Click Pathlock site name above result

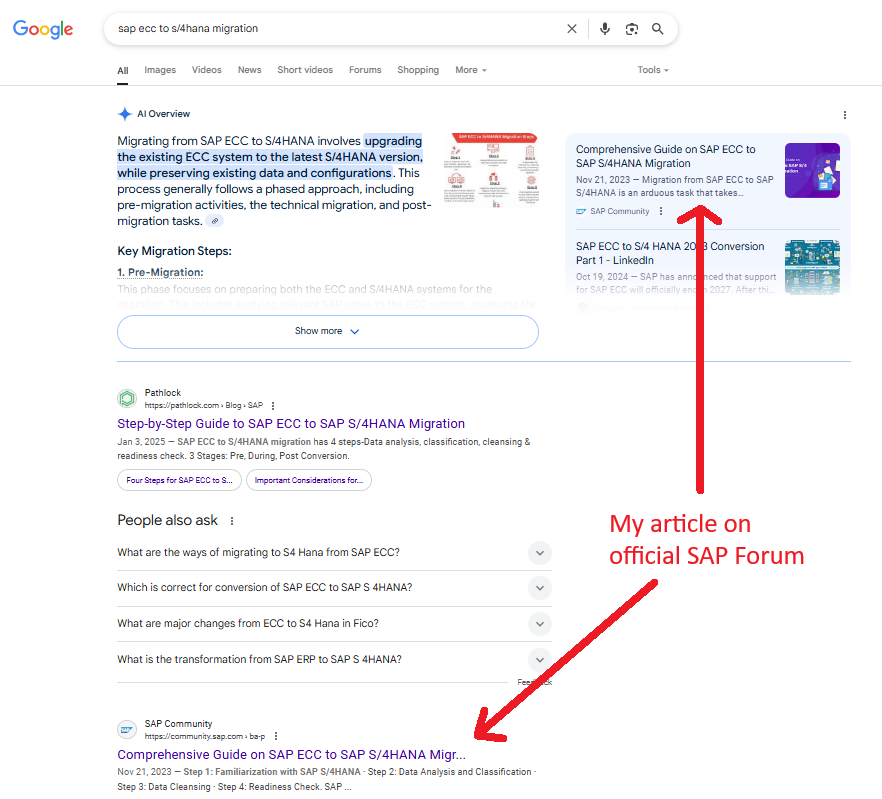pyautogui.click(x=163, y=393)
